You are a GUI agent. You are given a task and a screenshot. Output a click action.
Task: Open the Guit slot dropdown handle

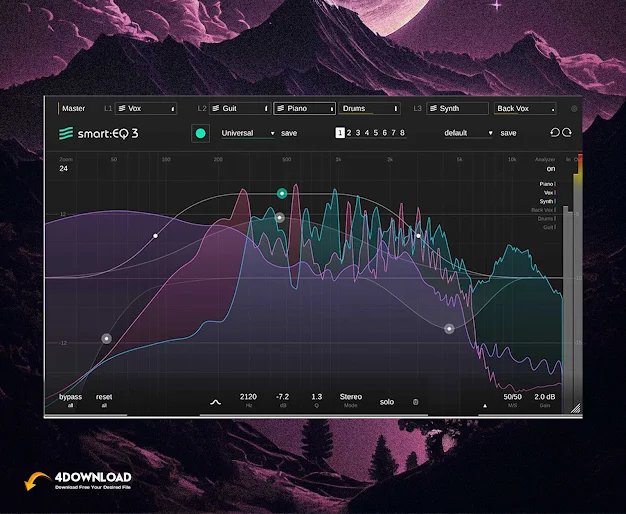point(266,109)
